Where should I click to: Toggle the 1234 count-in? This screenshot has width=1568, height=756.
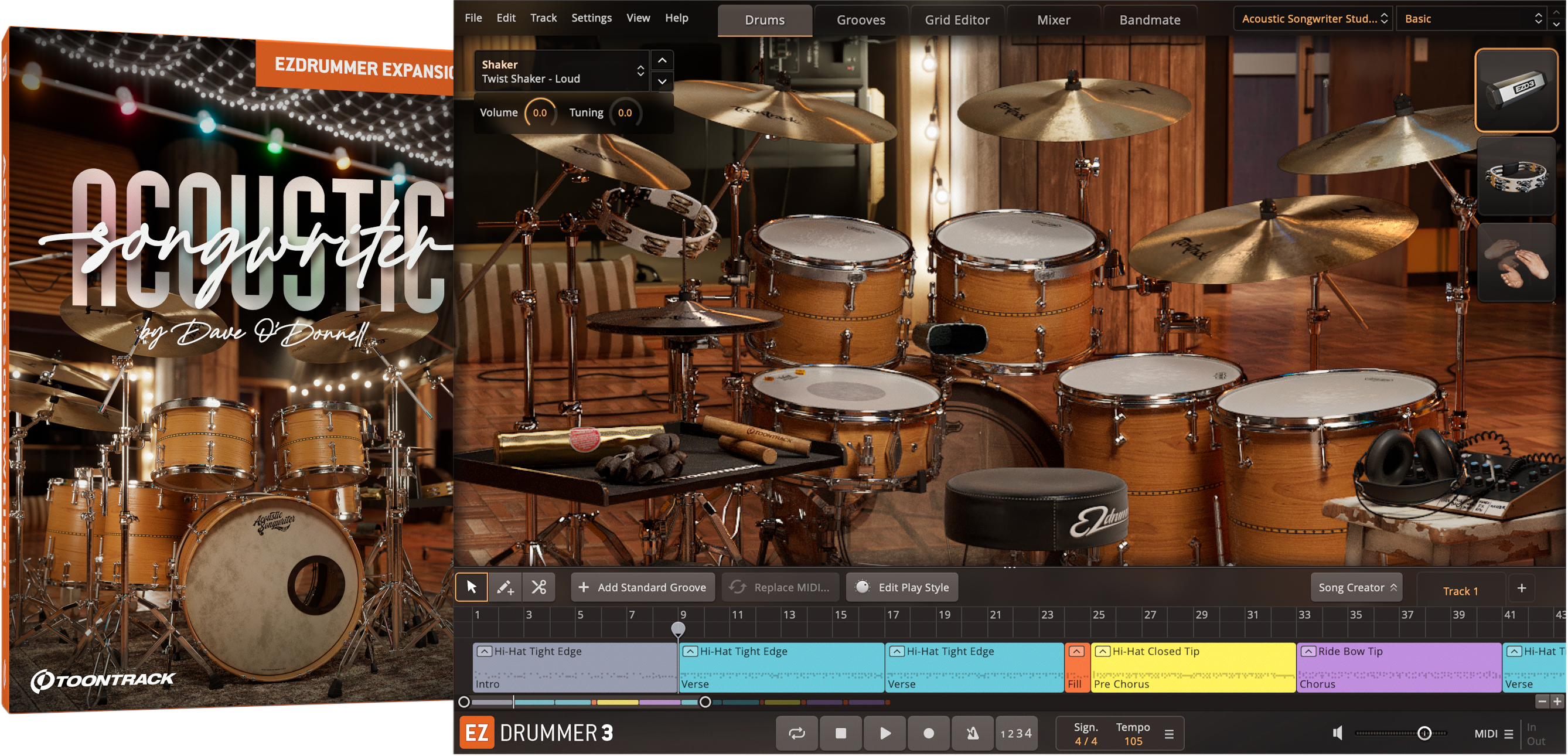1016,733
